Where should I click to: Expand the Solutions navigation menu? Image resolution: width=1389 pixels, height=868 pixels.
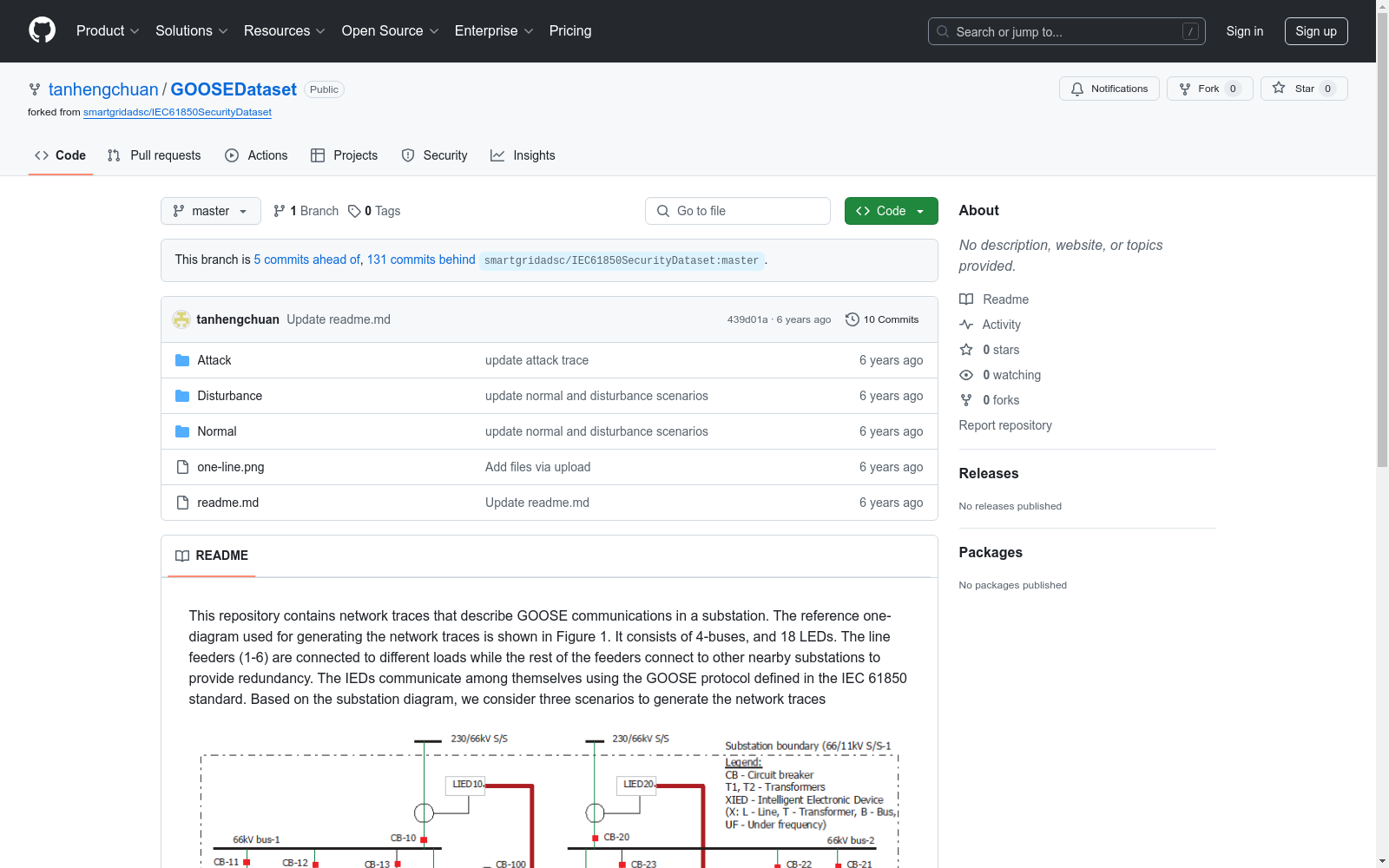pos(192,31)
